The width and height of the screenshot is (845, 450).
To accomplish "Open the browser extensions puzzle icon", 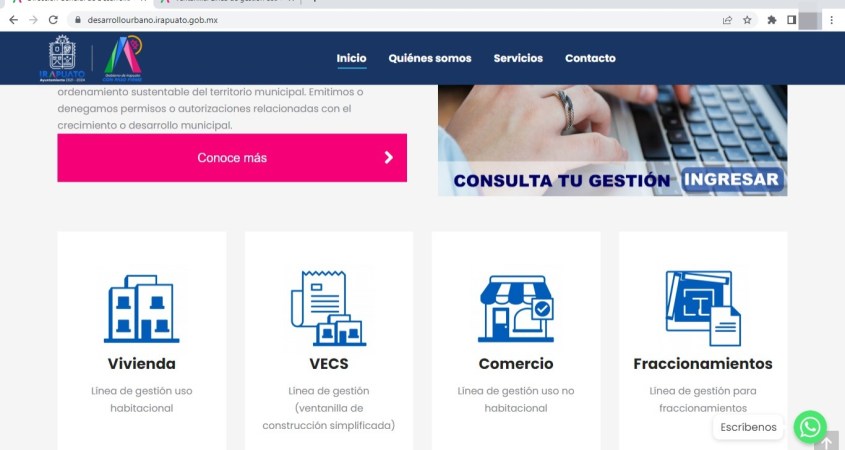I will click(772, 20).
